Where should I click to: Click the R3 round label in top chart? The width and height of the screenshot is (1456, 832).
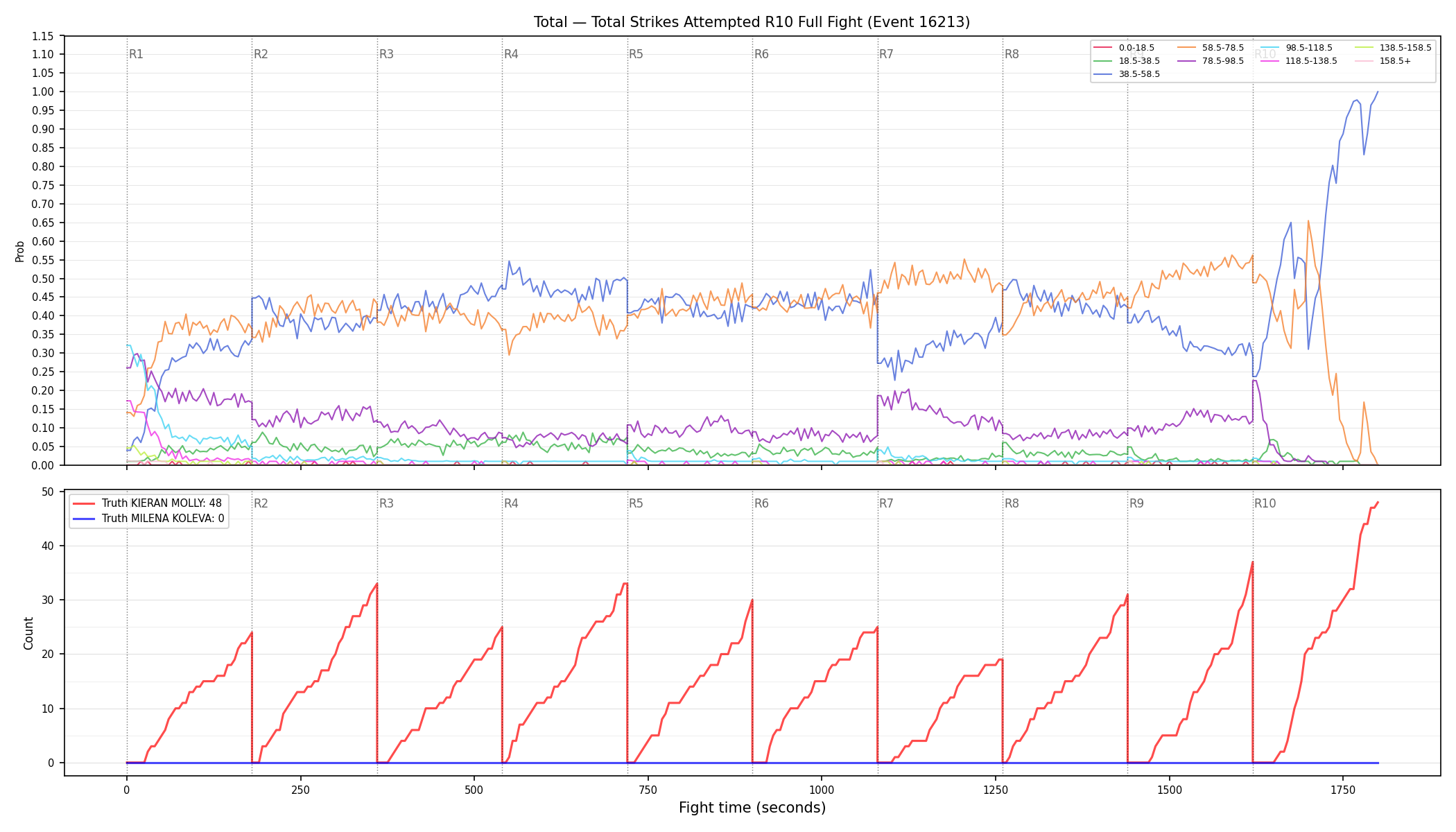tap(386, 54)
